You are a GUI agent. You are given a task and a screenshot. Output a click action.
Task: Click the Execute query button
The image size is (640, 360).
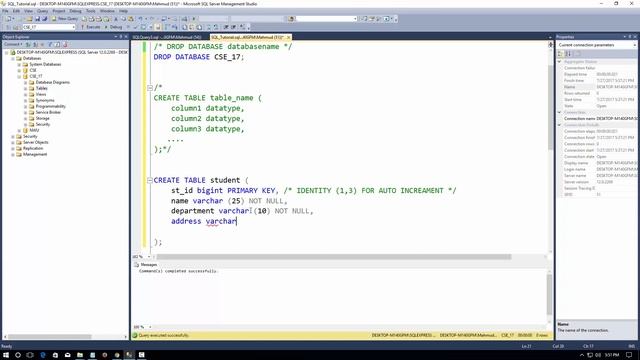[90, 27]
